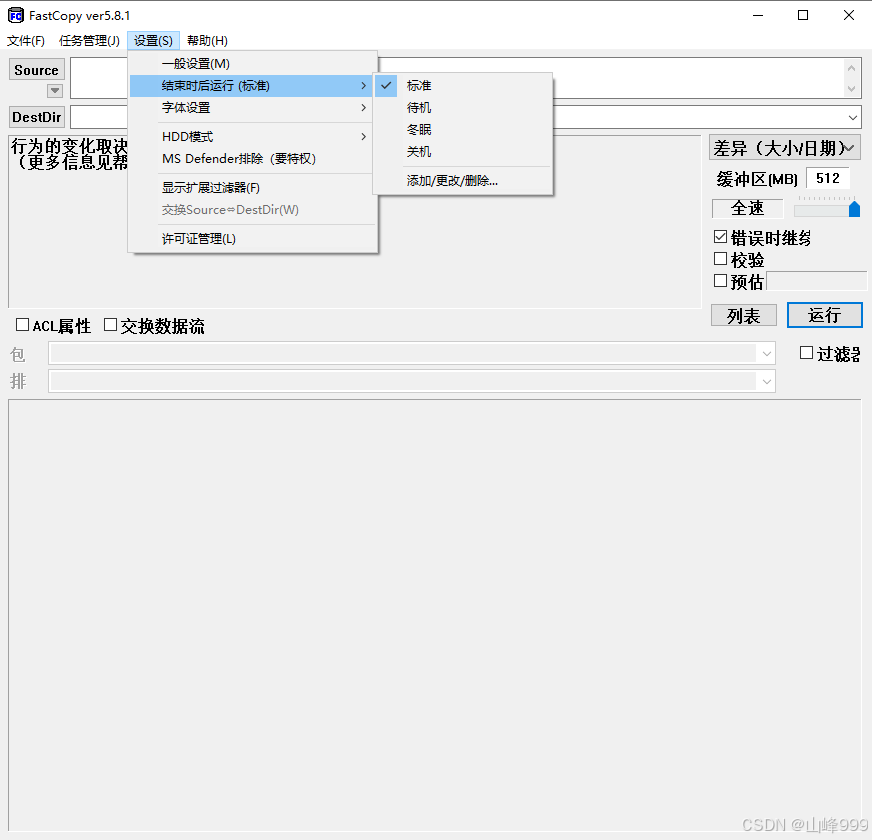Minimize the FastCopy window
Viewport: 872px width, 840px height.
tap(757, 16)
